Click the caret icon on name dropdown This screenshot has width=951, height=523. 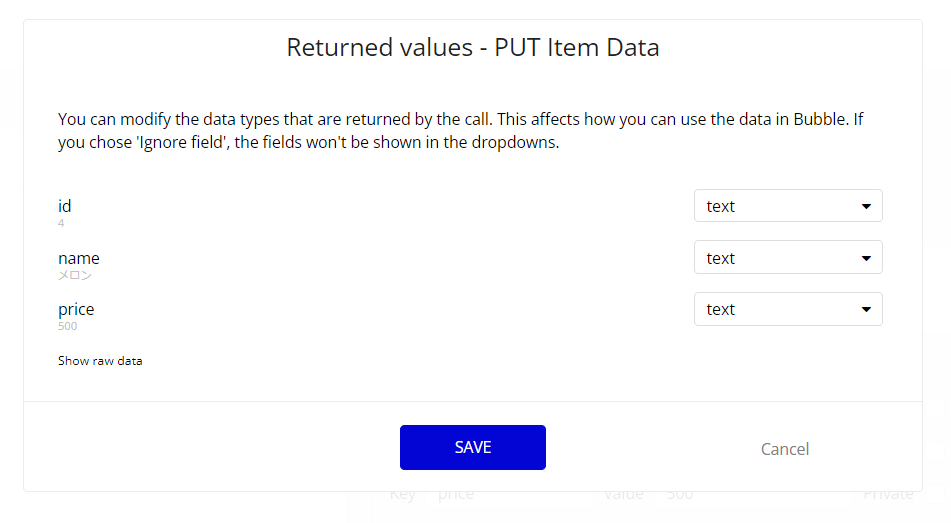pyautogui.click(x=866, y=258)
